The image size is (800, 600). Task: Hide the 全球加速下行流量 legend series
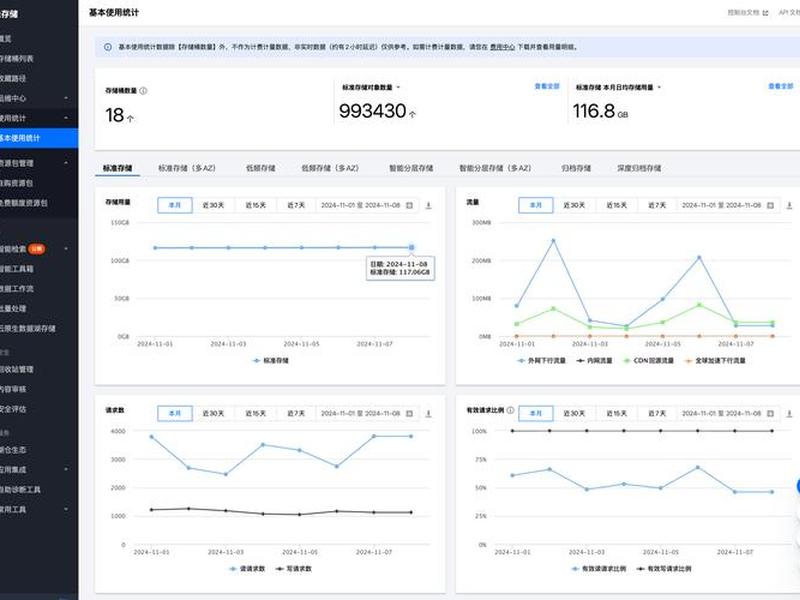coord(715,360)
